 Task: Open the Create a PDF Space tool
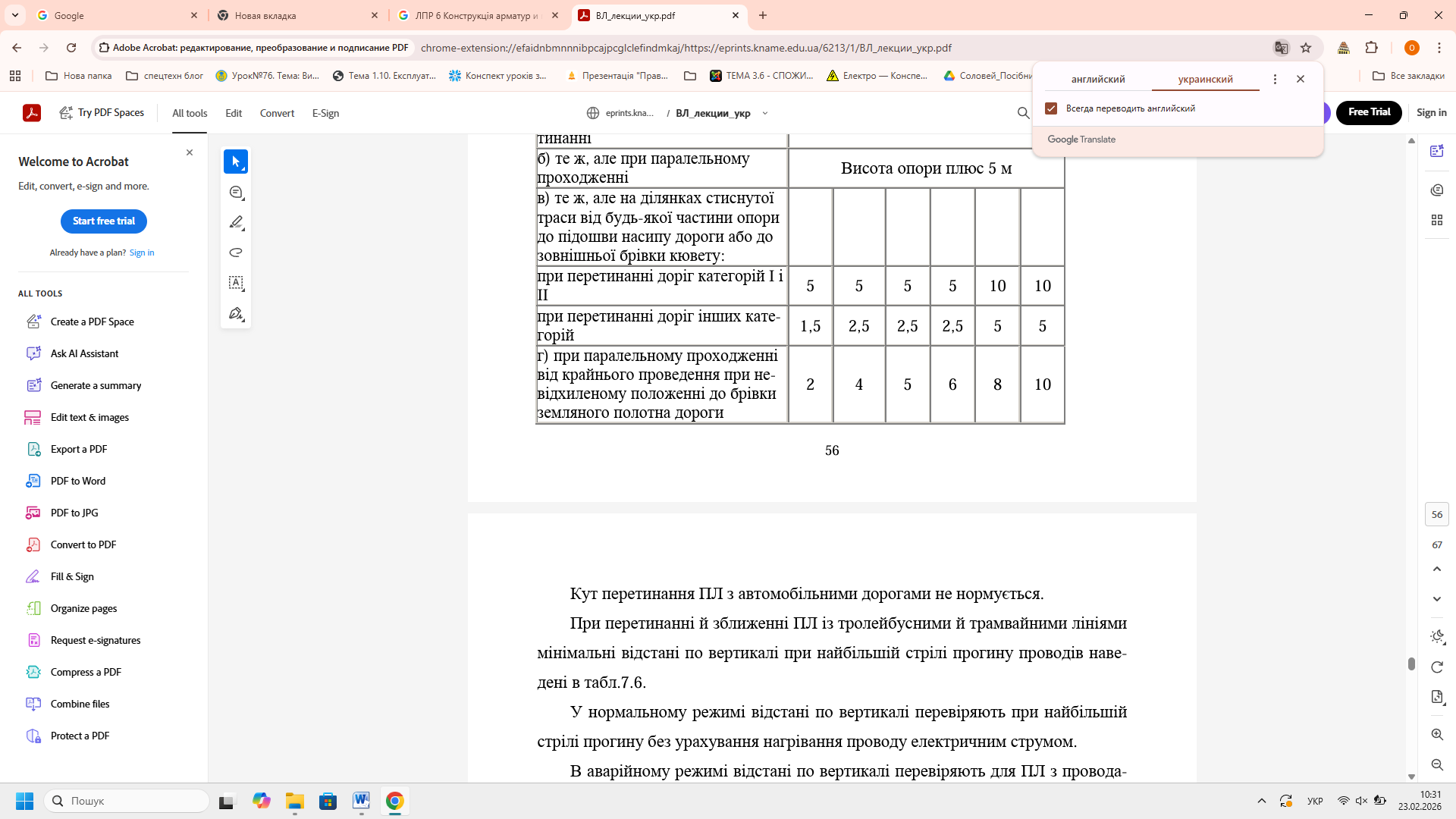[x=92, y=322]
